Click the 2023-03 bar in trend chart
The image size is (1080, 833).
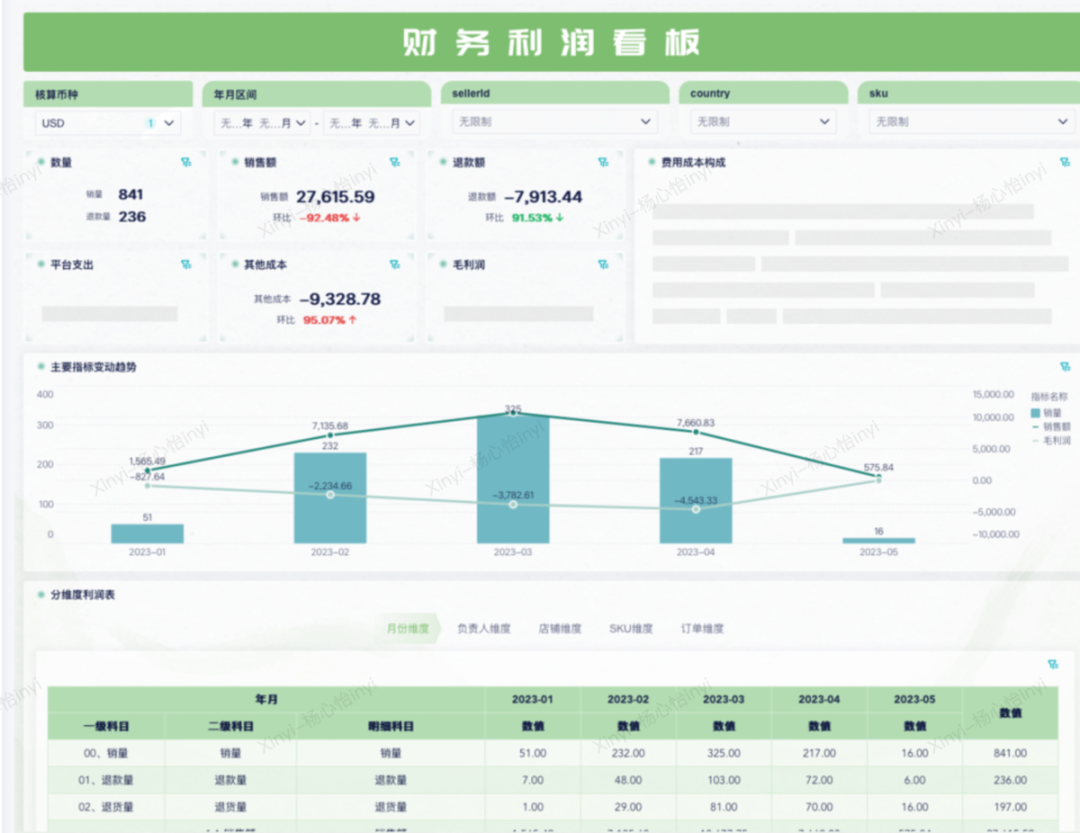click(512, 480)
